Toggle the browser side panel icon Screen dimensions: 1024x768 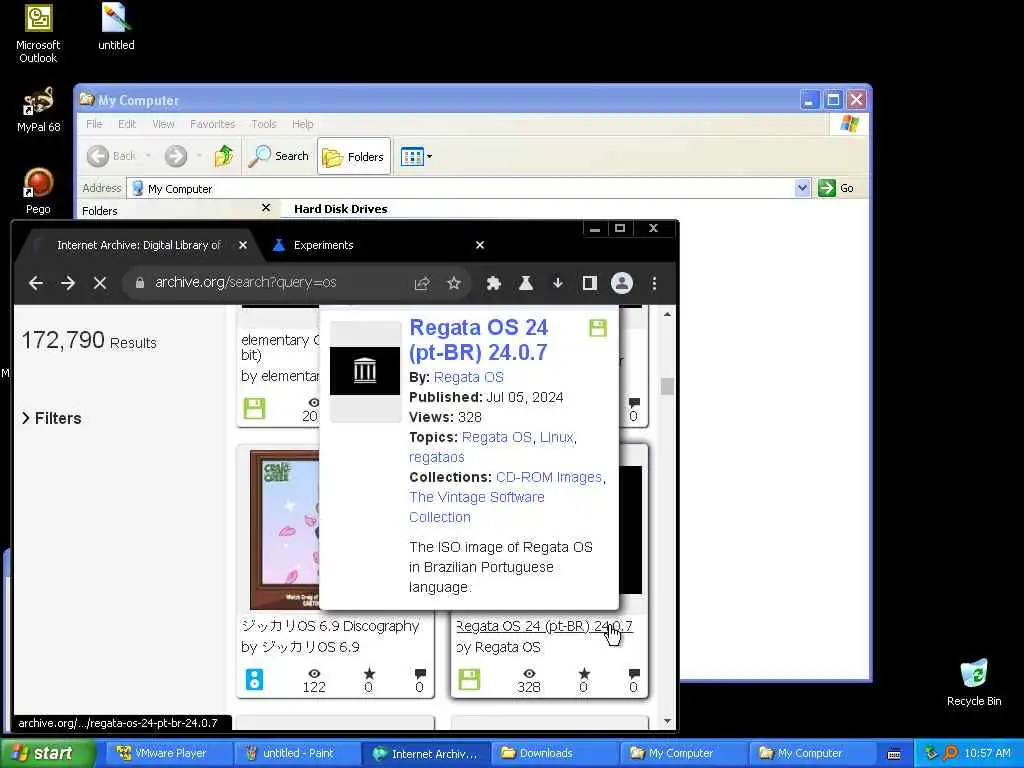point(590,283)
